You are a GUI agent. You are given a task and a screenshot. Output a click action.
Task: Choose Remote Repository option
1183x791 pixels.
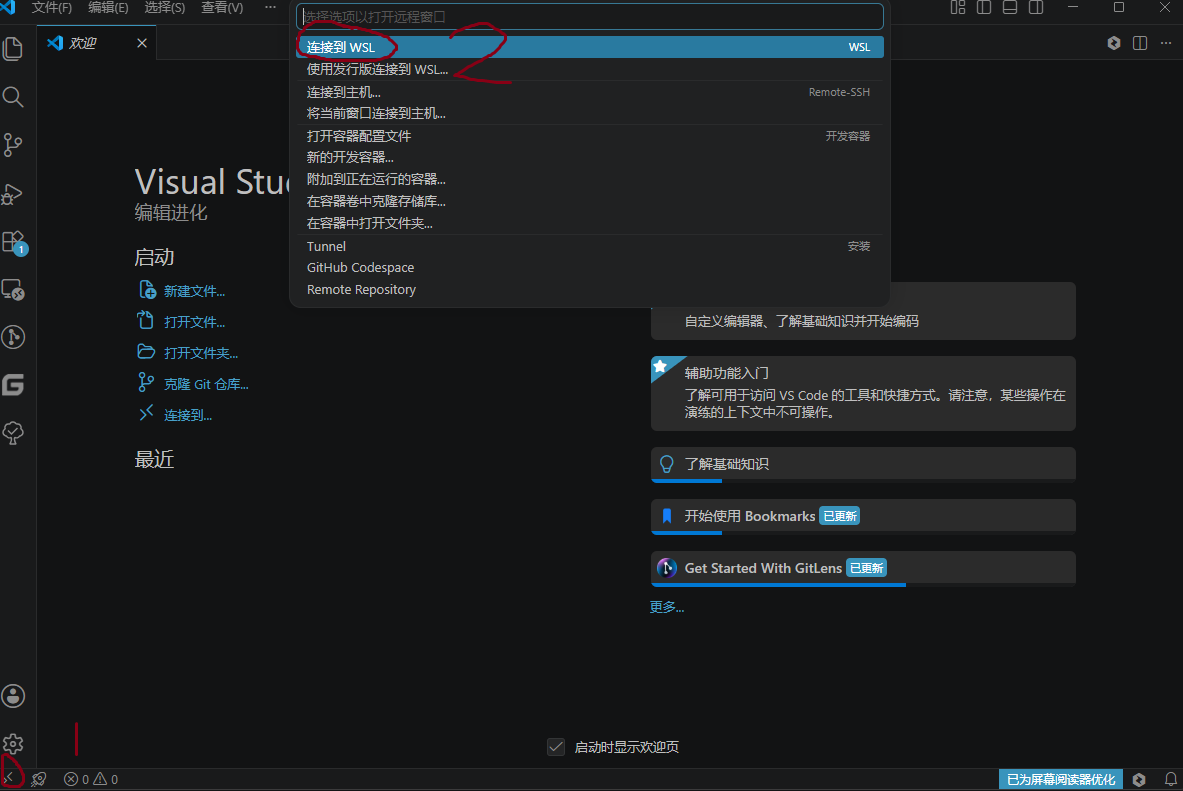click(589, 290)
